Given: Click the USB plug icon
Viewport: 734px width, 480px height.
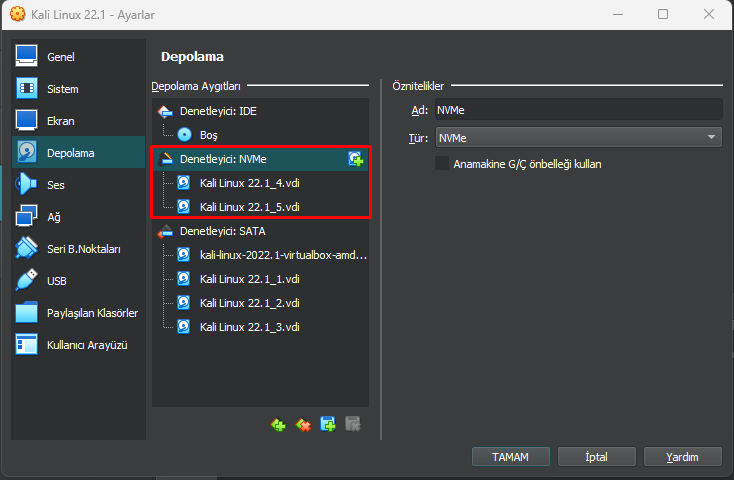Looking at the screenshot, I should coord(27,280).
